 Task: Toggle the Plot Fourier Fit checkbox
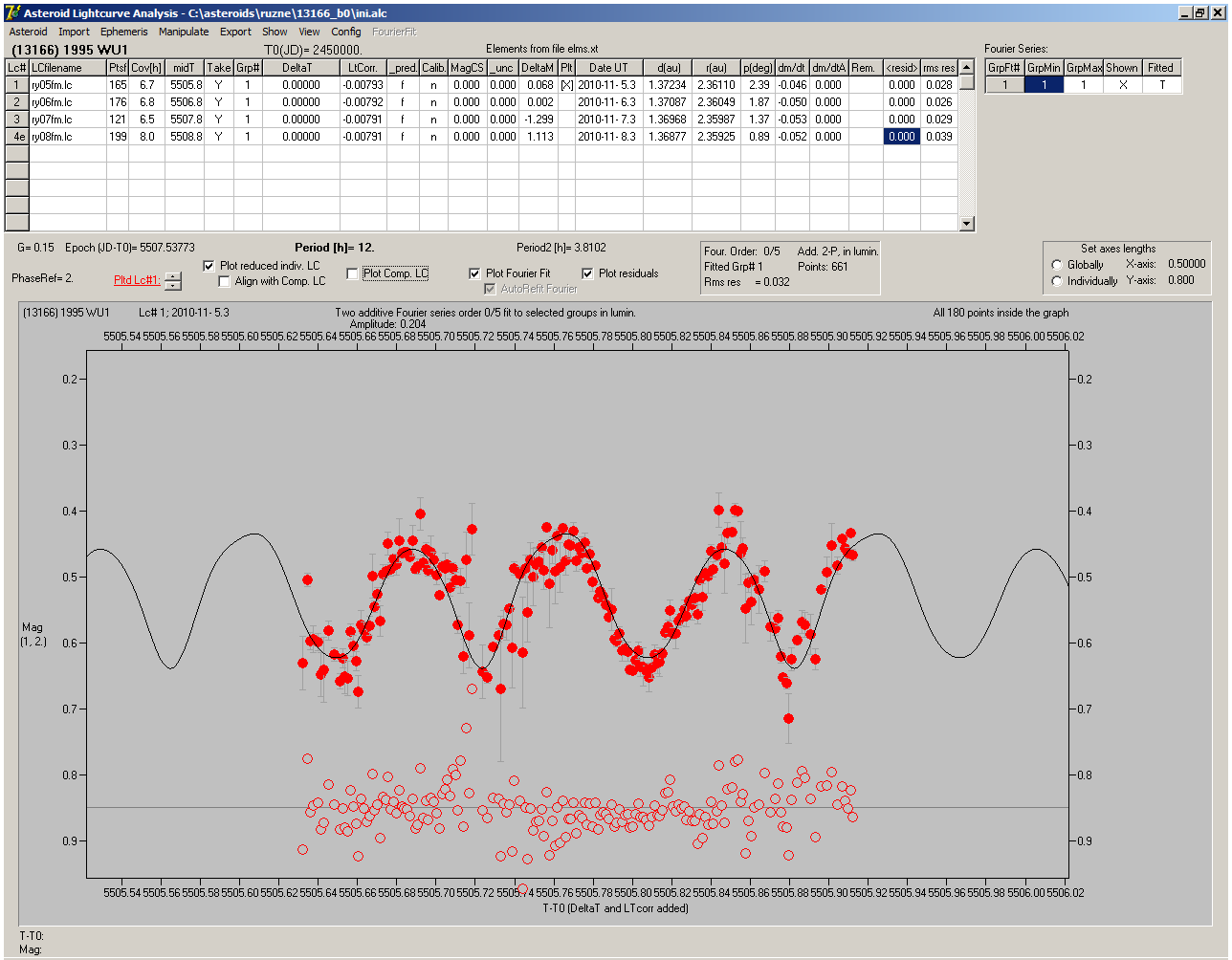click(474, 273)
